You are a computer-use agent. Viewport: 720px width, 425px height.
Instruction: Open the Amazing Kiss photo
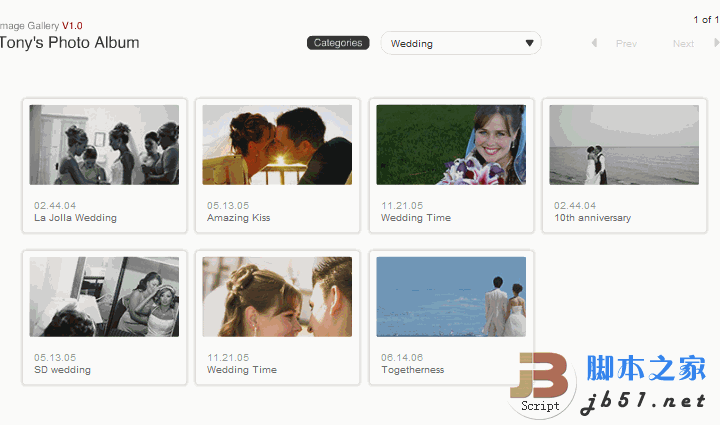(277, 145)
